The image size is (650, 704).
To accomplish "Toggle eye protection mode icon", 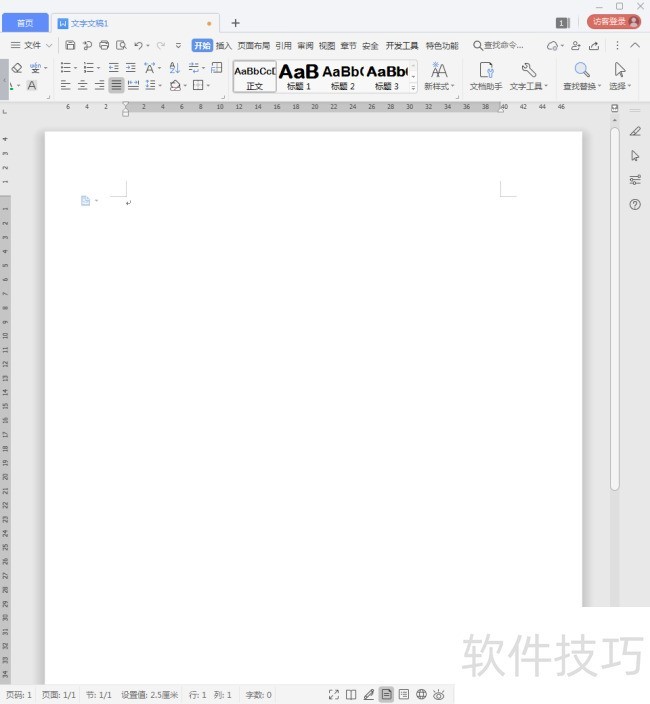I will point(439,695).
